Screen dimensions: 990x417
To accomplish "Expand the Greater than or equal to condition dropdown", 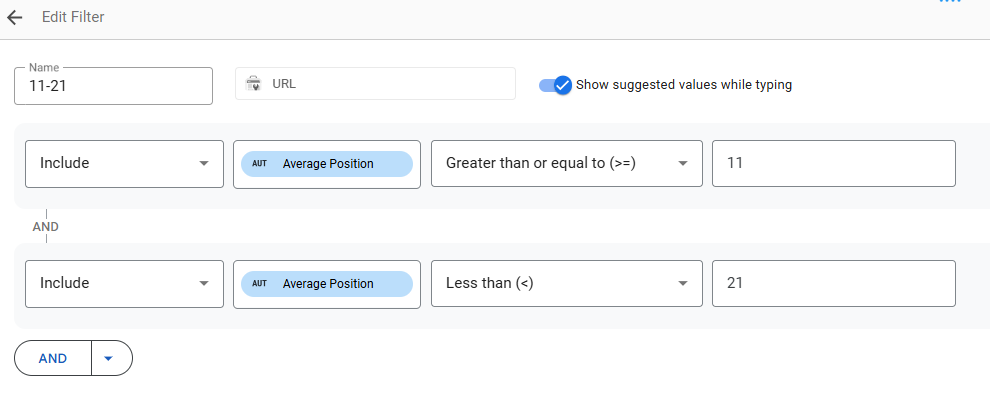I will click(x=566, y=164).
